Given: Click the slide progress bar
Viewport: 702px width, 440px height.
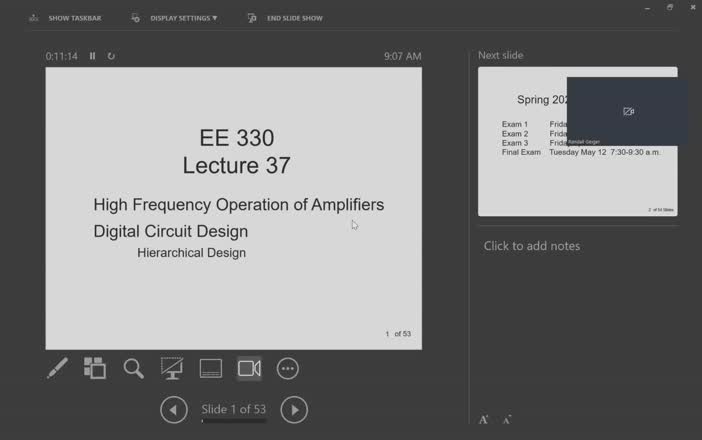Looking at the screenshot, I should click(234, 421).
